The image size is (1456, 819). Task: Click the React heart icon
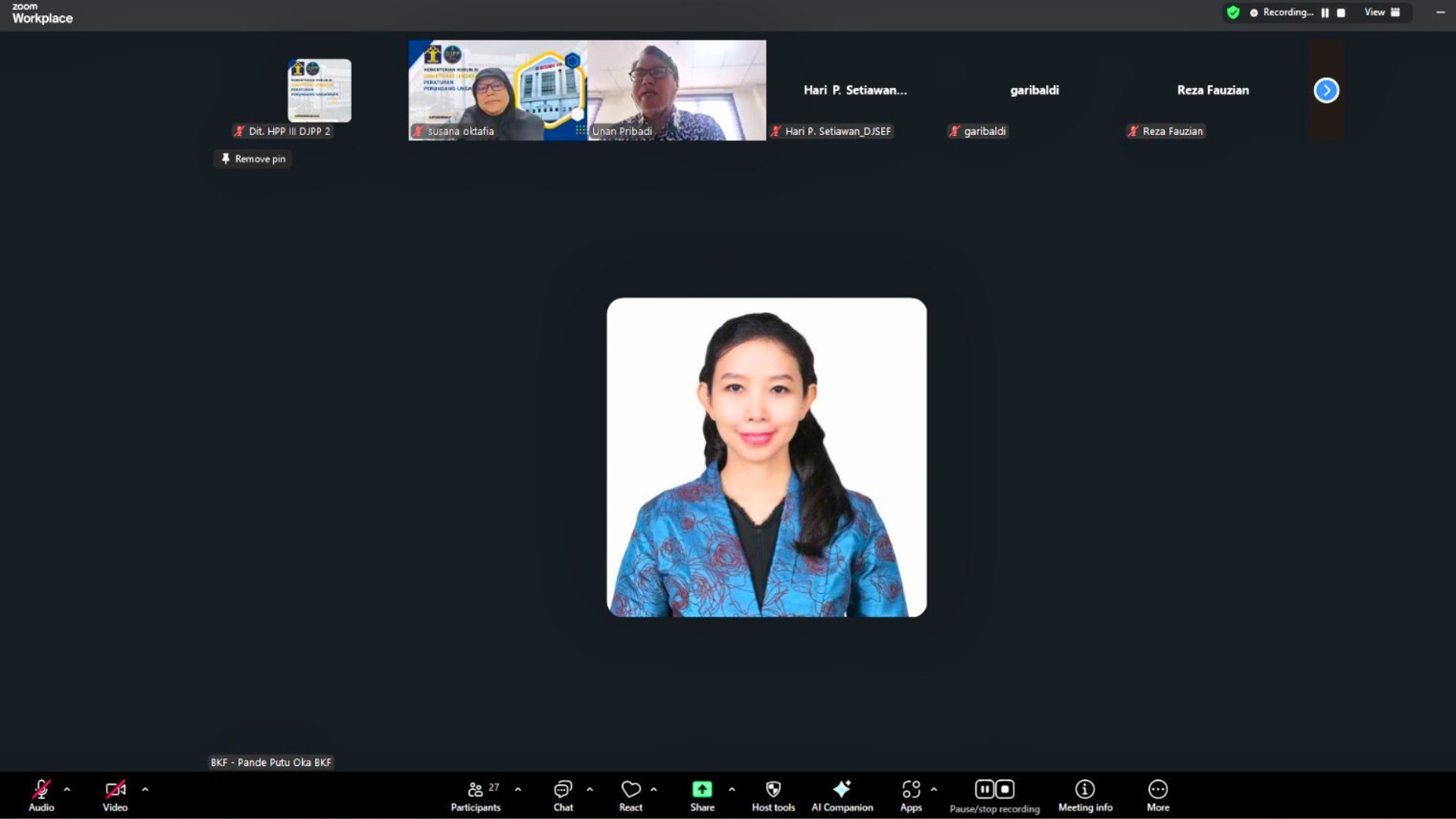pyautogui.click(x=630, y=790)
